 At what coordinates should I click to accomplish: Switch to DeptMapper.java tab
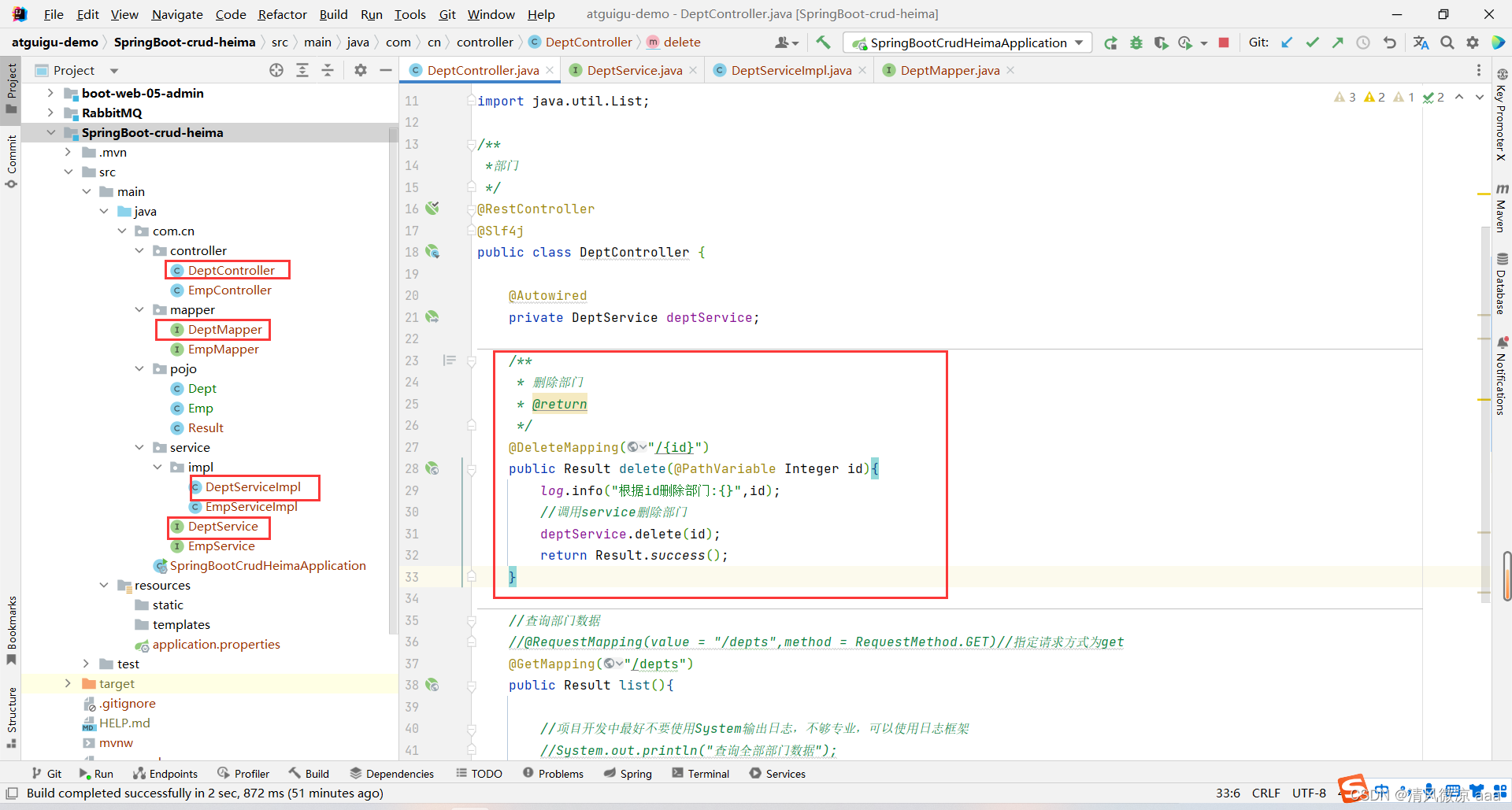[x=949, y=70]
